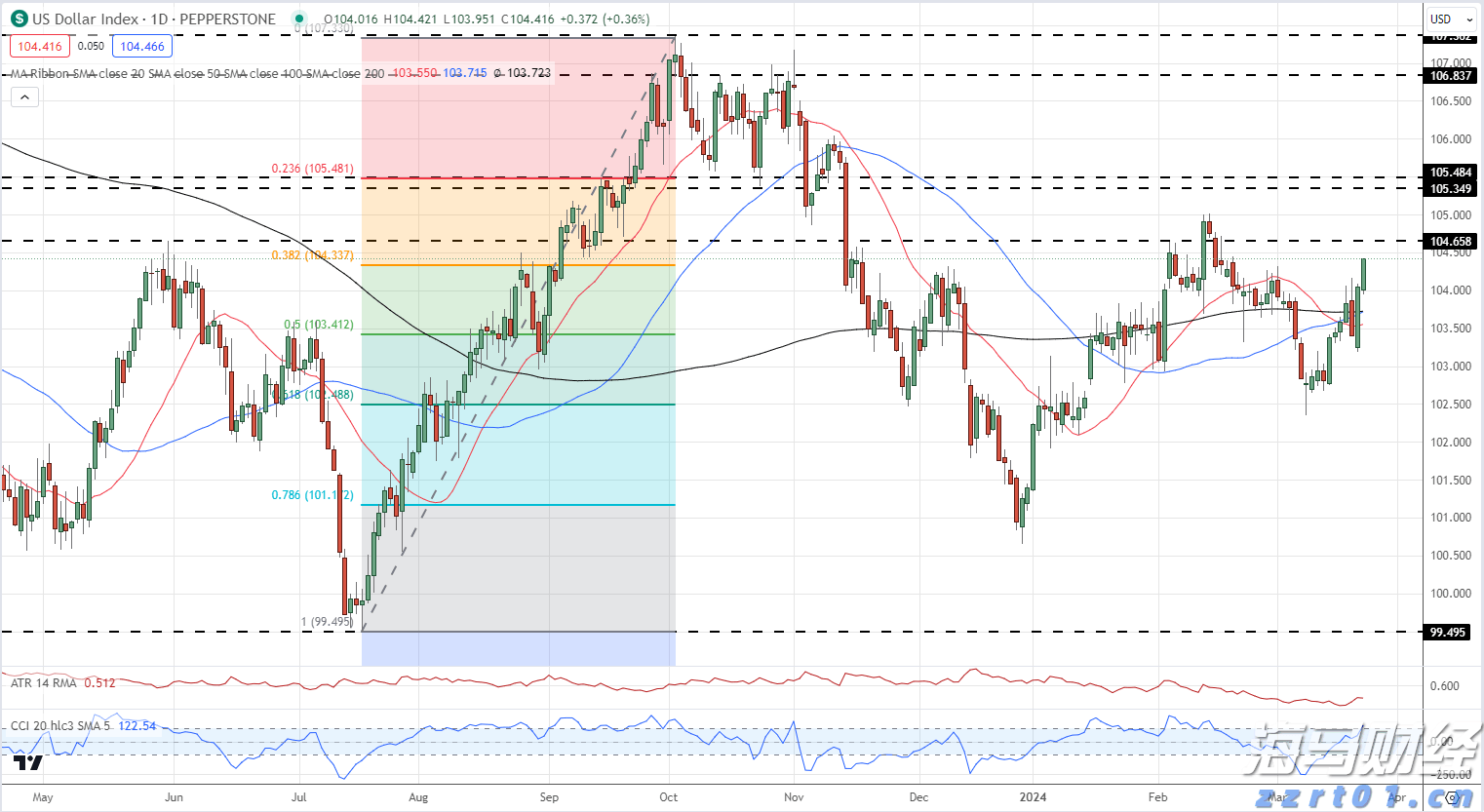Image resolution: width=1484 pixels, height=812 pixels.
Task: Click the MA value 103.715 in blue
Action: 465,73
